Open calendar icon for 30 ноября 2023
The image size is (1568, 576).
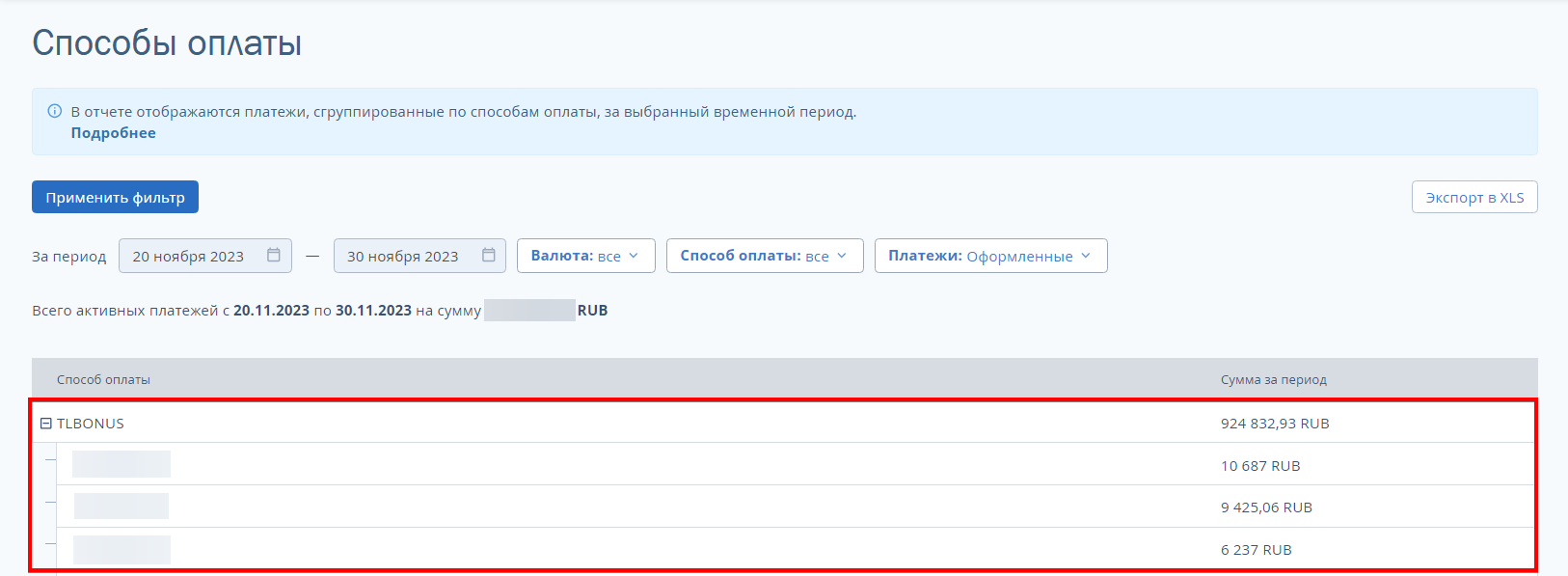coord(489,256)
